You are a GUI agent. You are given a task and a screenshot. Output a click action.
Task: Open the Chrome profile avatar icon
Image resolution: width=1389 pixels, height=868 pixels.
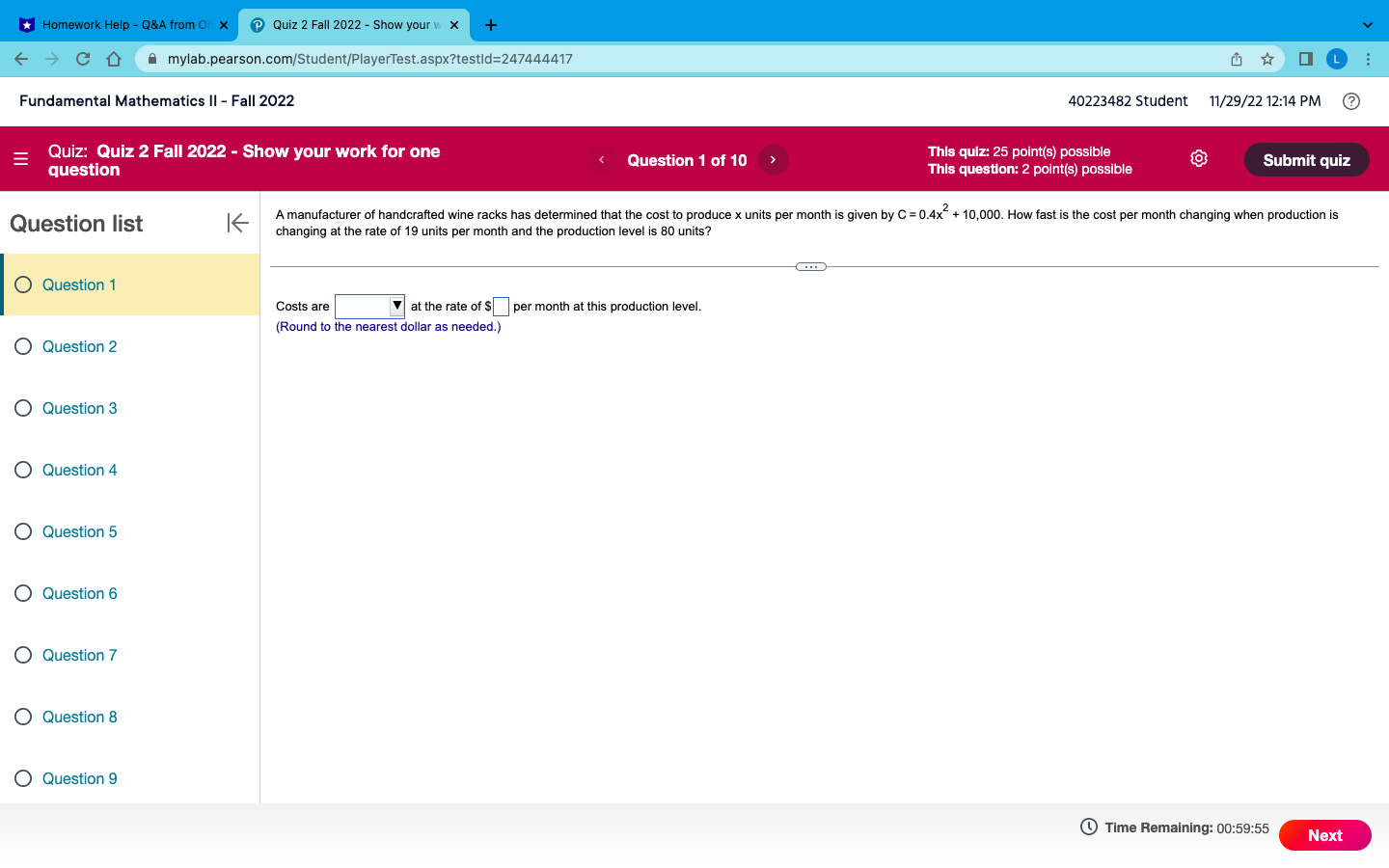[x=1336, y=58]
